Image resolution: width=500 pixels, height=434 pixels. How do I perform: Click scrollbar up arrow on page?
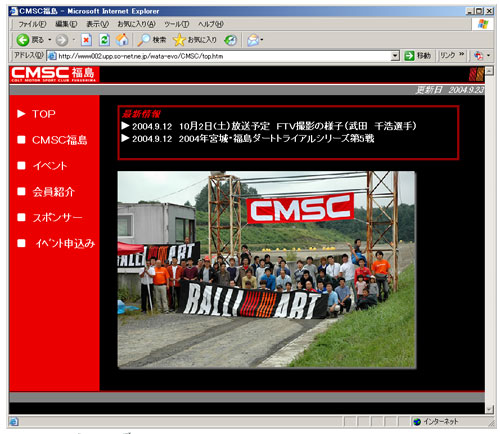489,70
